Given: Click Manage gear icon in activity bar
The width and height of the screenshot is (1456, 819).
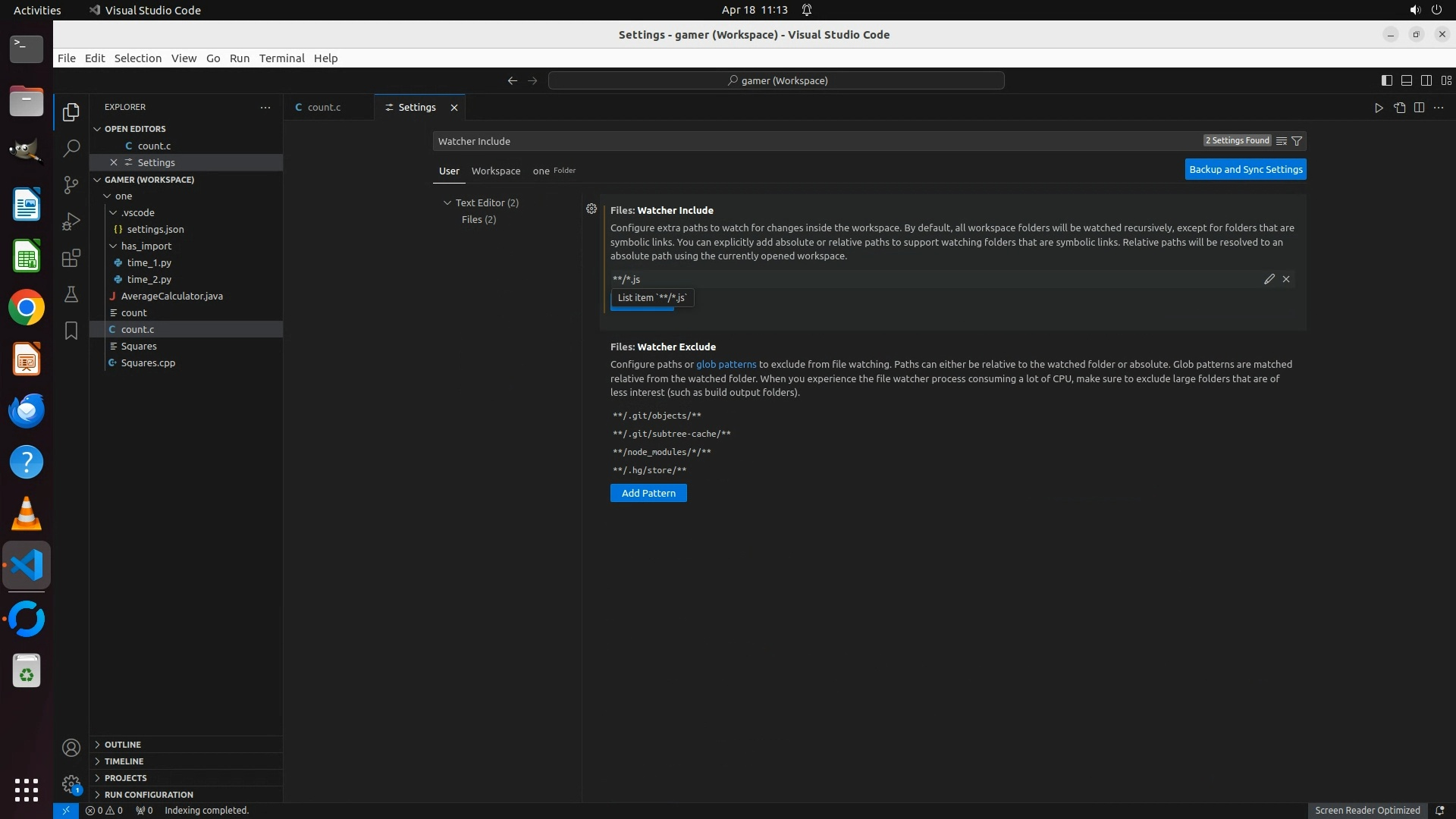Looking at the screenshot, I should pos(71,784).
